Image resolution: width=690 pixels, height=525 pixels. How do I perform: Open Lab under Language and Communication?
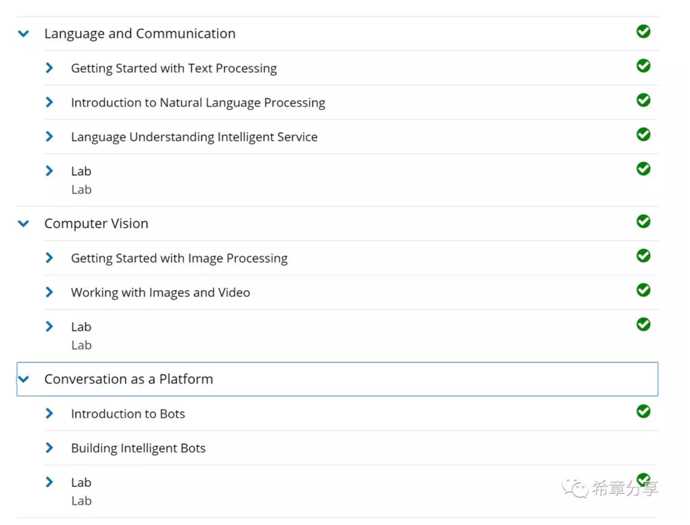click(x=81, y=171)
